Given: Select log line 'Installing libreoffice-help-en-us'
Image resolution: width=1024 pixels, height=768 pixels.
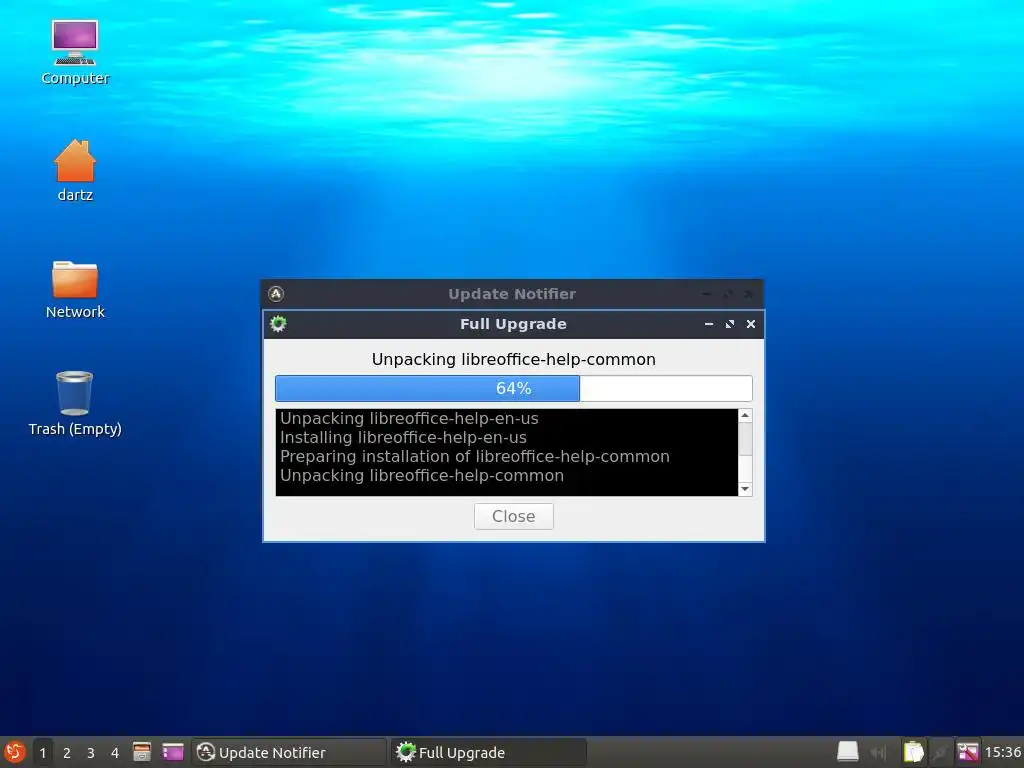Looking at the screenshot, I should (403, 438).
